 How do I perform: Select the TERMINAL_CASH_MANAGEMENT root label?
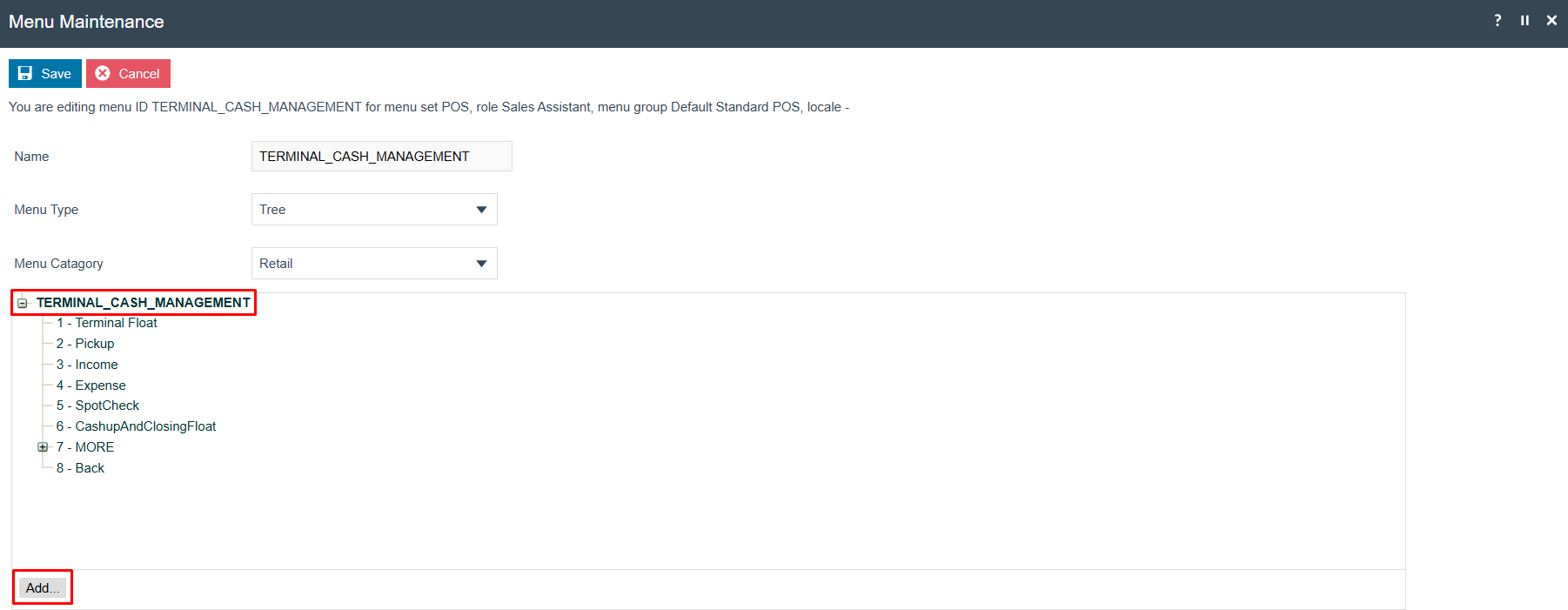144,303
